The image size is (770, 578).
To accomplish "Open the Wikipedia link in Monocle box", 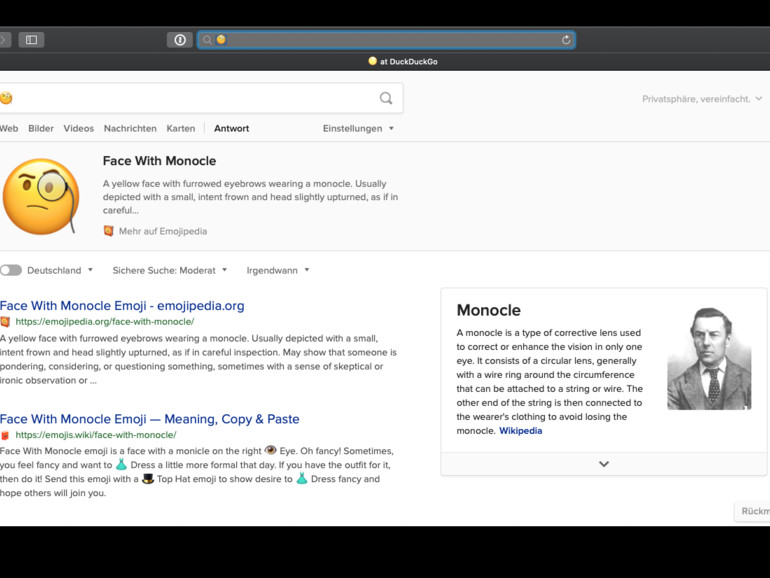I will [x=521, y=431].
